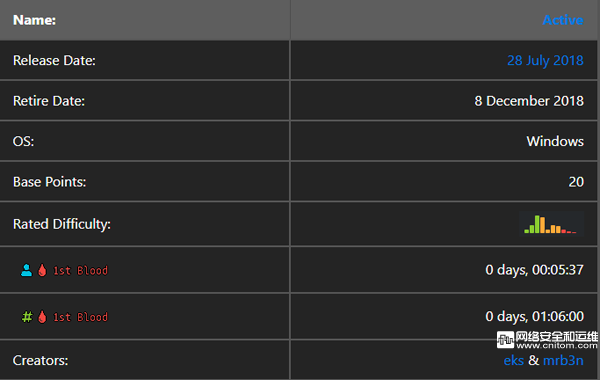Click the www.cnitom.com watermark text
The height and width of the screenshot is (380, 600).
(x=557, y=346)
